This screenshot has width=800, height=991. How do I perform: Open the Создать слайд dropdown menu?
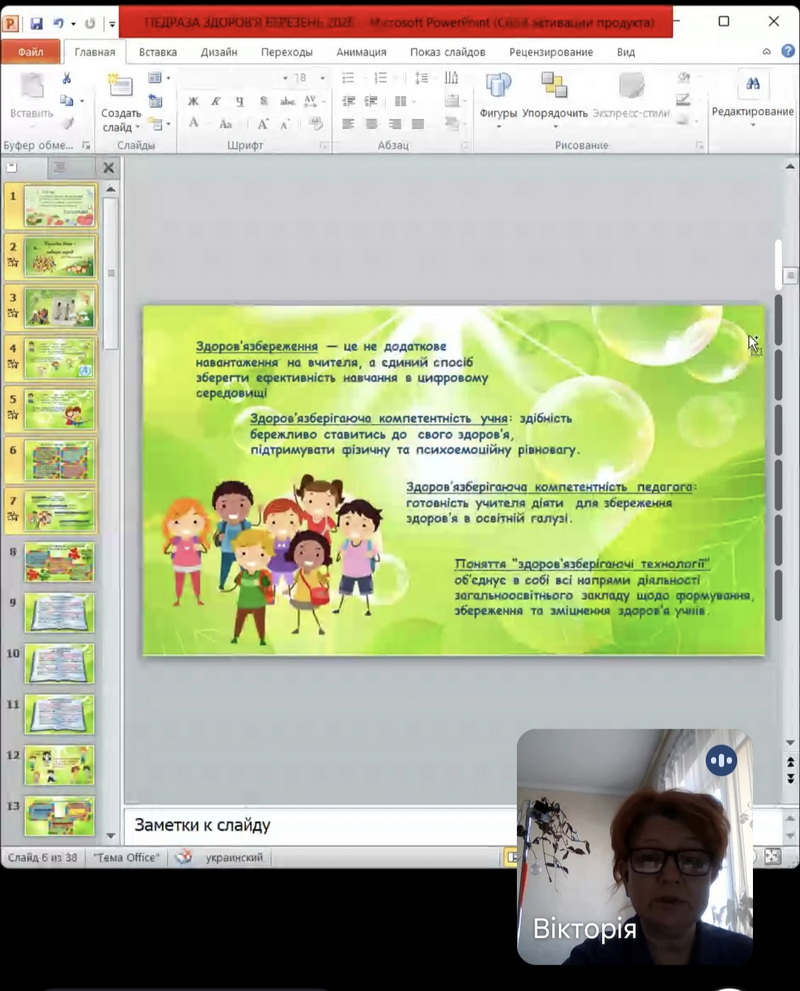coord(120,128)
